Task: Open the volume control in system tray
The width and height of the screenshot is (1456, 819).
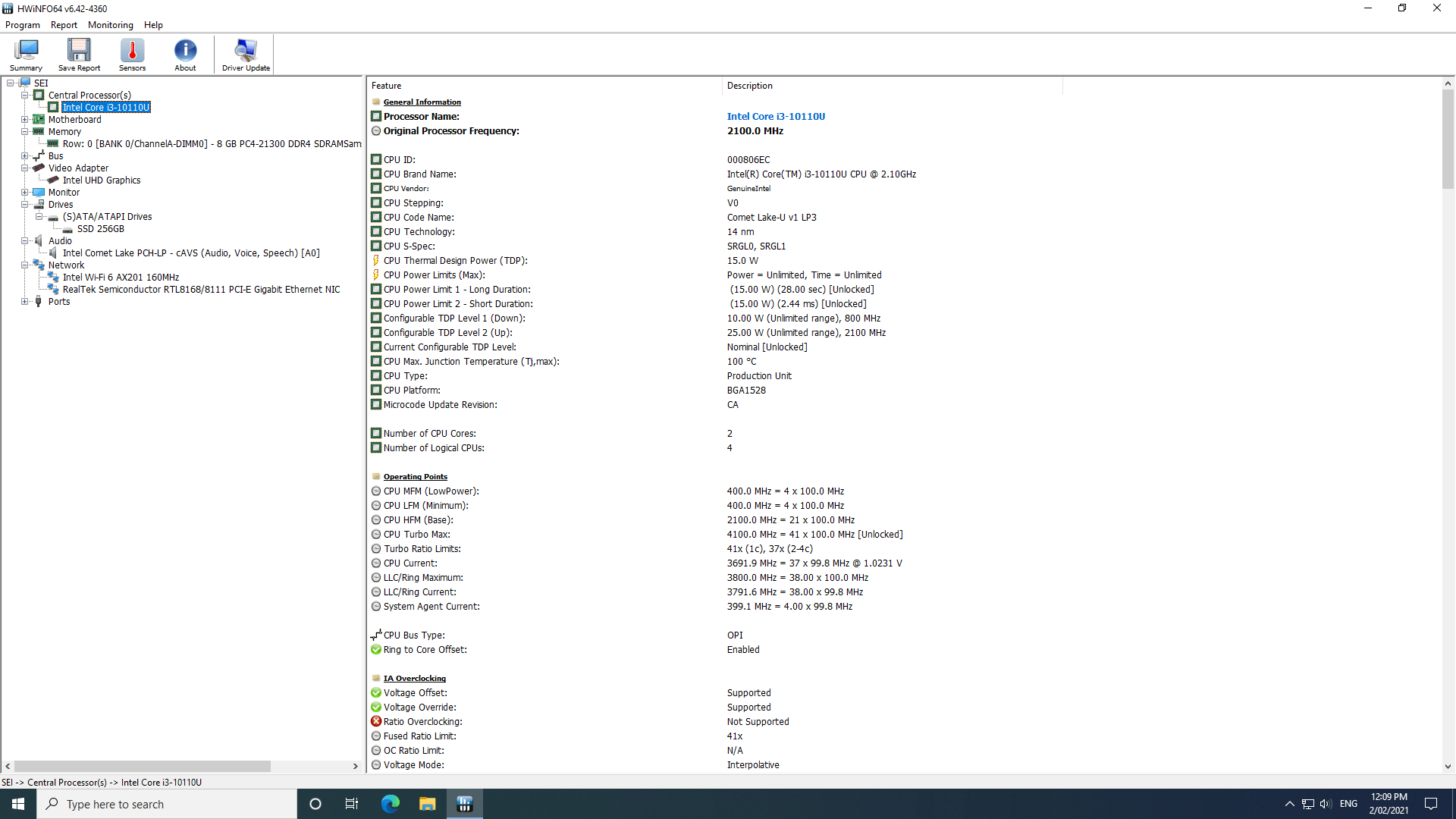Action: [1325, 804]
